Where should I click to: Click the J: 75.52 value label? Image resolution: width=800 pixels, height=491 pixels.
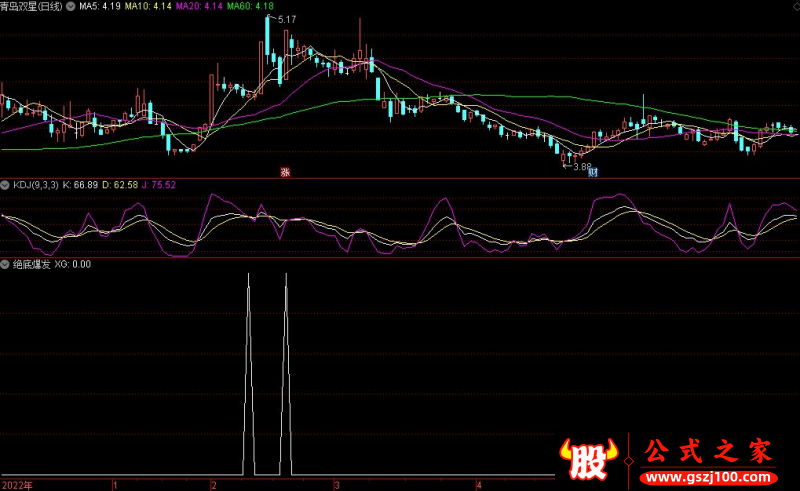tap(156, 185)
